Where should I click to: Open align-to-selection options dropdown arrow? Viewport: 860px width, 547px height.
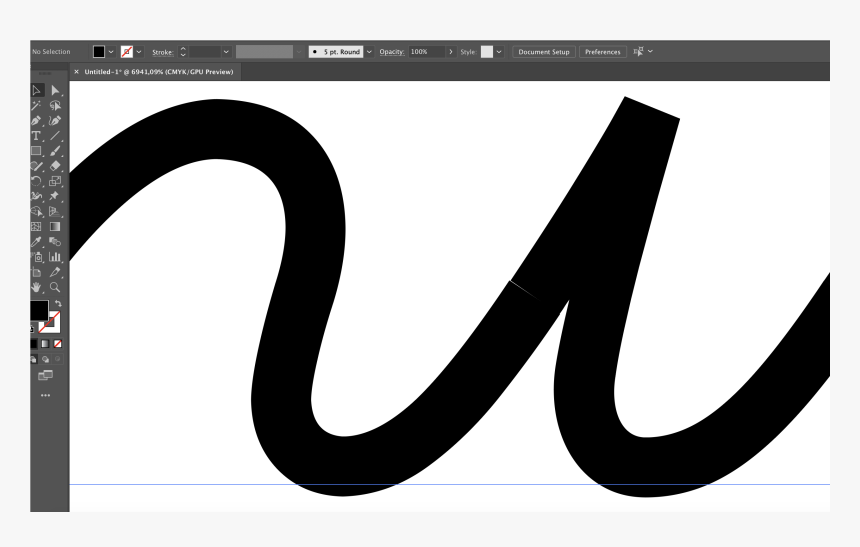pyautogui.click(x=650, y=51)
